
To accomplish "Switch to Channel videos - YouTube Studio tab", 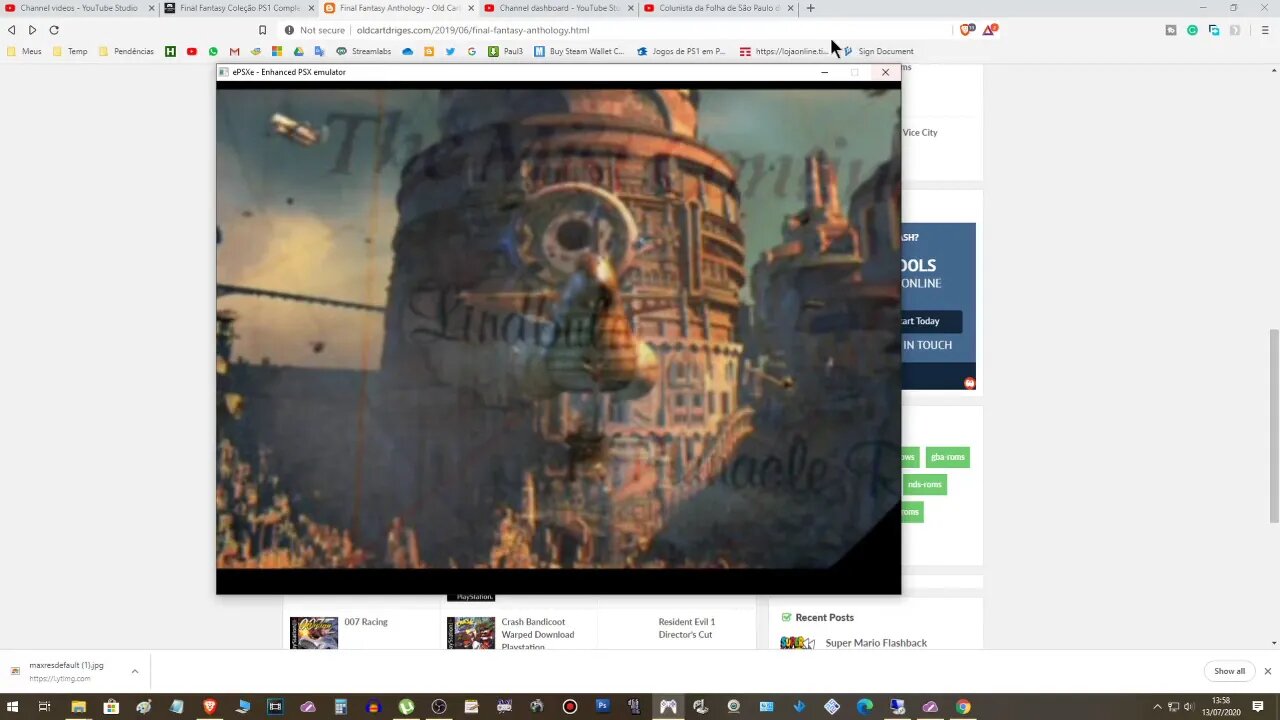I will click(78, 8).
